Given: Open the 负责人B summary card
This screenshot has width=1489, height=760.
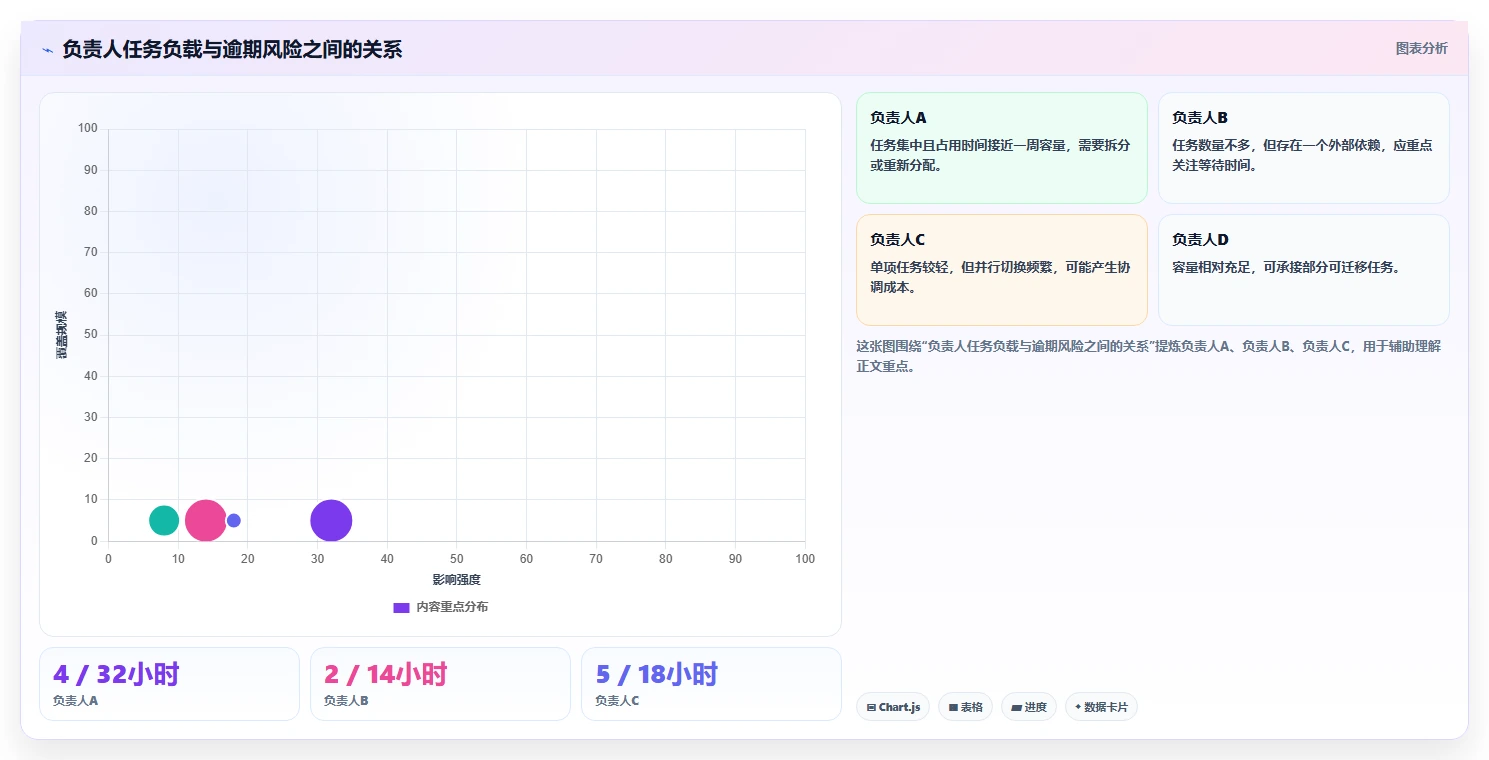Looking at the screenshot, I should coord(1303,148).
